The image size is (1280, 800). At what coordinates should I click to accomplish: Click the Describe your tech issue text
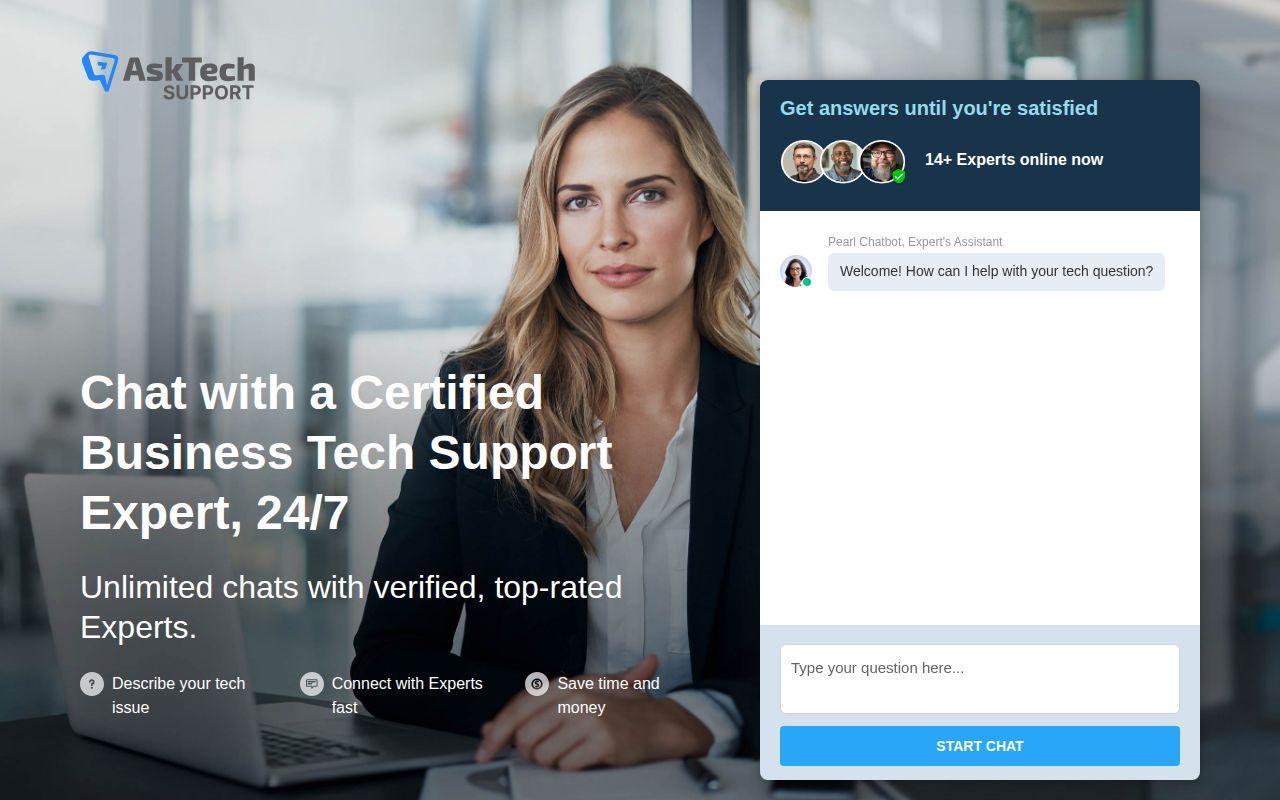coord(178,695)
